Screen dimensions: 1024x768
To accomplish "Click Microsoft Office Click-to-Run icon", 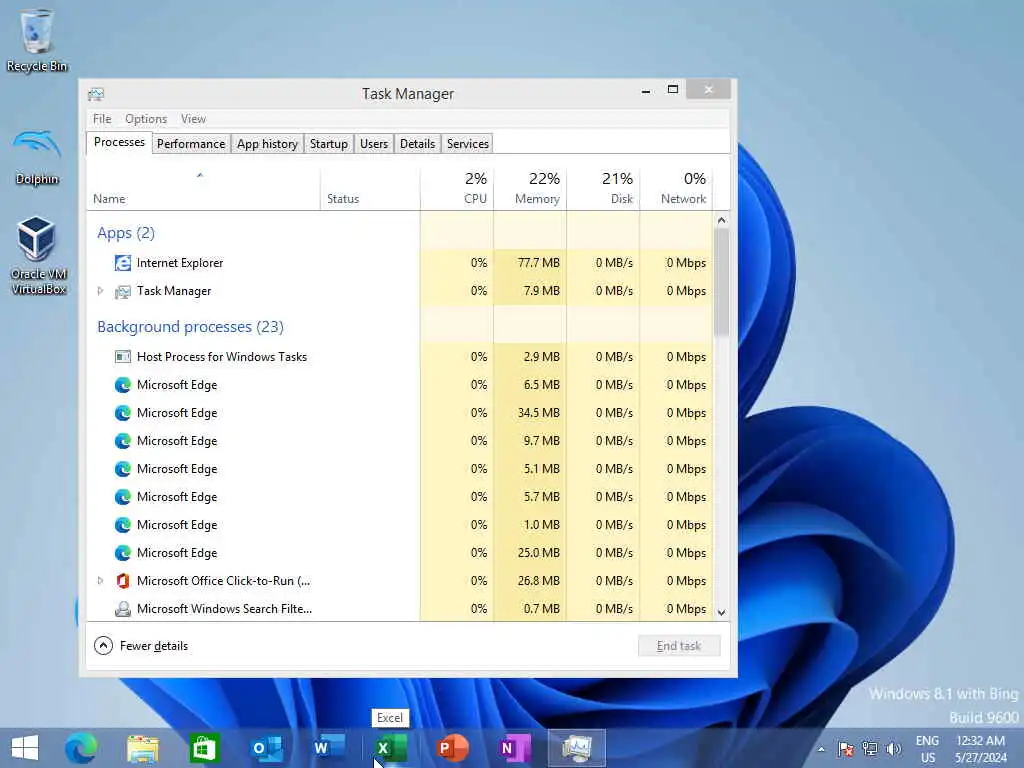I will click(x=122, y=581).
